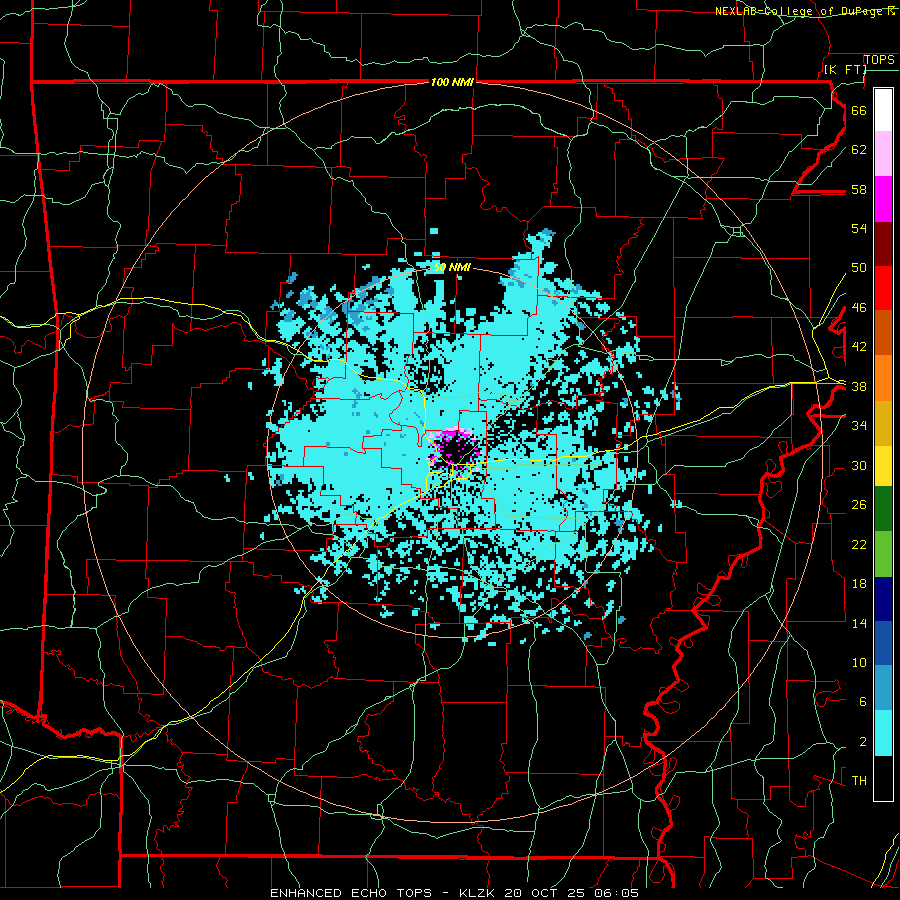
Task: Click the magenta legend swatch
Action: (x=883, y=199)
